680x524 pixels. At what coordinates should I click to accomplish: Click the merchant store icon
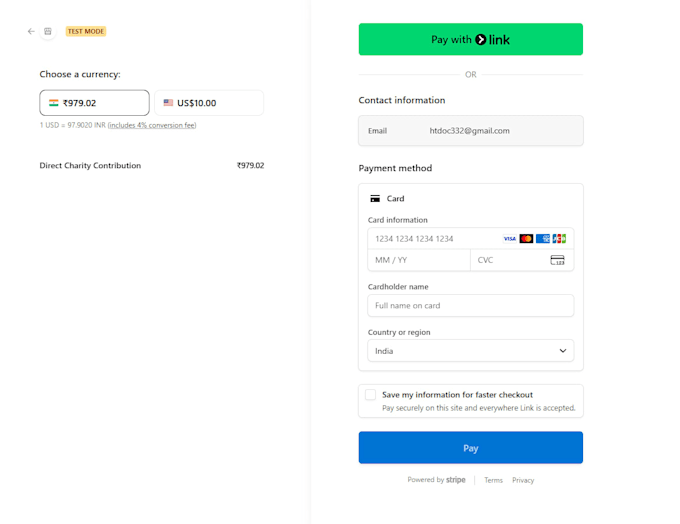(48, 31)
